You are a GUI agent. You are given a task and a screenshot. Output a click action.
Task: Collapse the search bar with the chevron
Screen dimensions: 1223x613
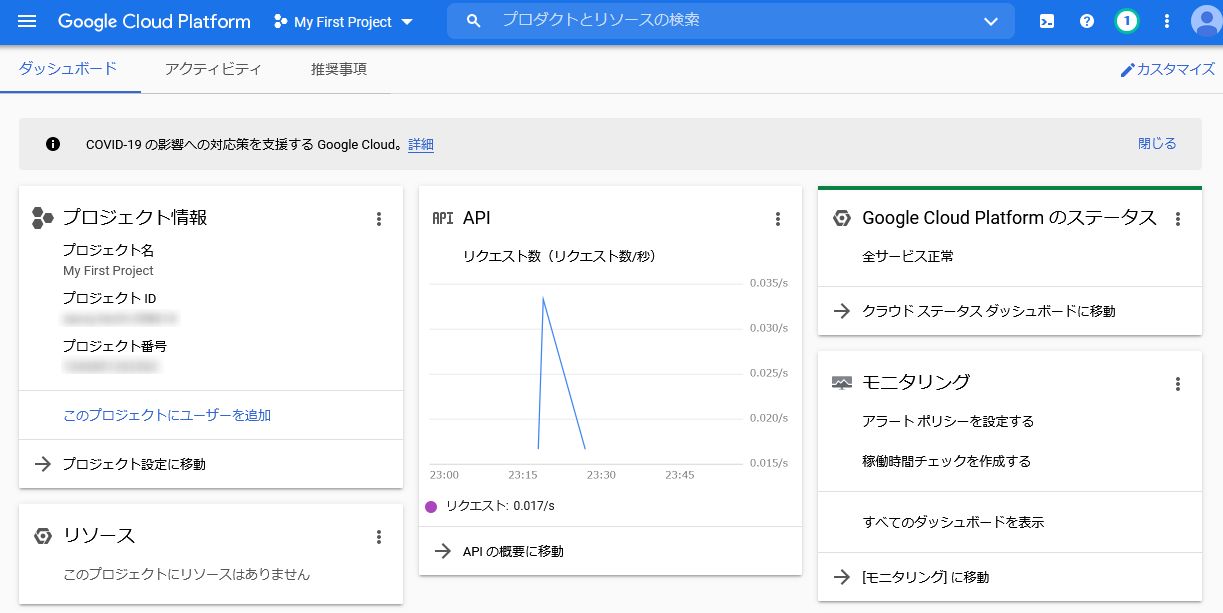pyautogui.click(x=990, y=21)
